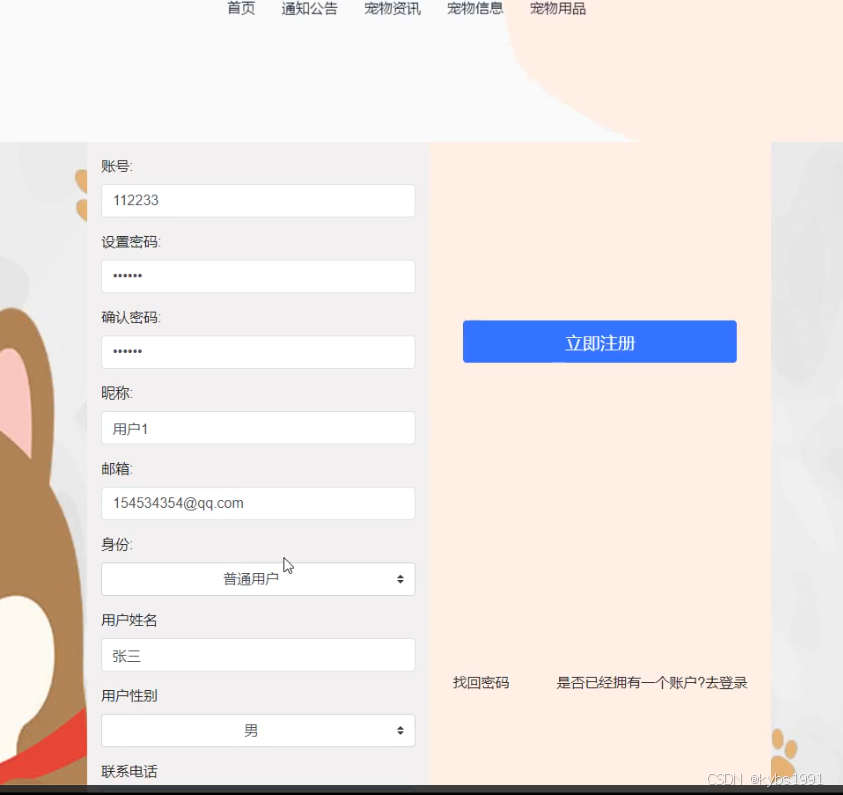Click the 昵称: label

click(117, 393)
